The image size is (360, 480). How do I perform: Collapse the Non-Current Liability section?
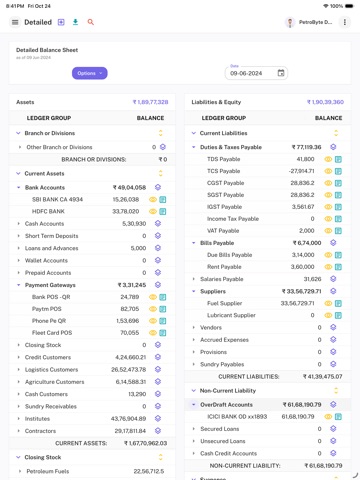point(194,391)
